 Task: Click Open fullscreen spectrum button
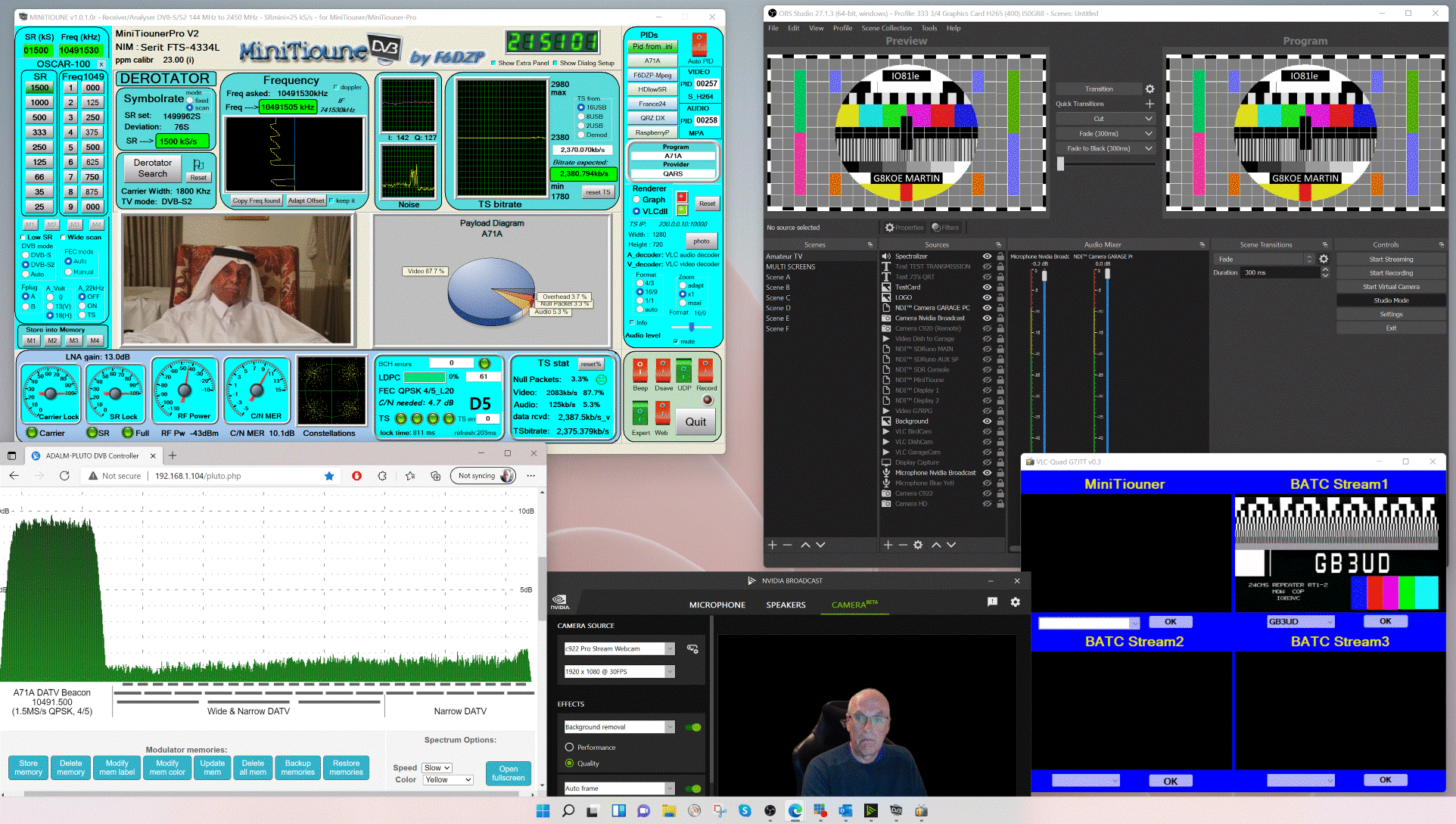click(508, 773)
